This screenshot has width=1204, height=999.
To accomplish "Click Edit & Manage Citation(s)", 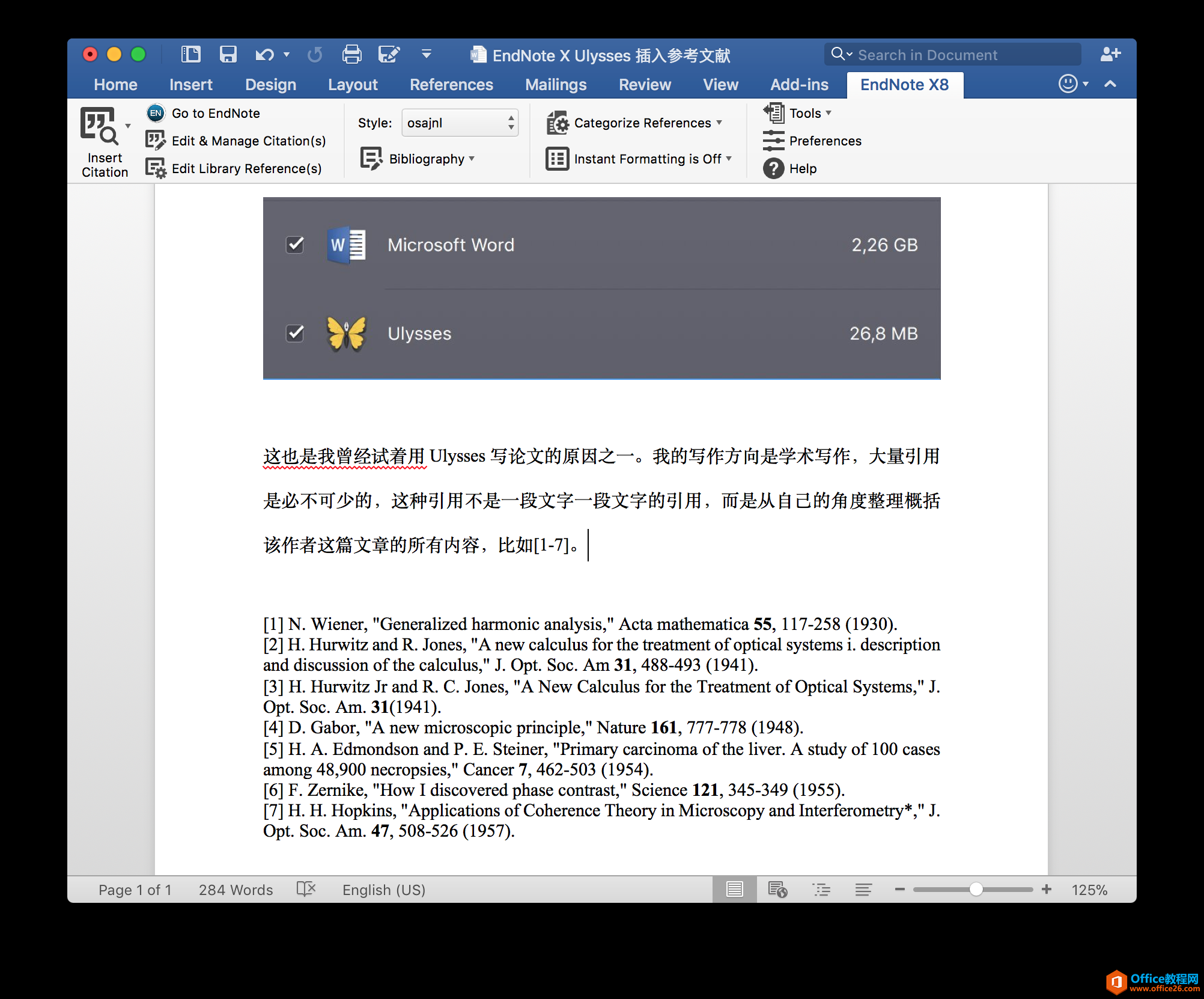I will [248, 141].
